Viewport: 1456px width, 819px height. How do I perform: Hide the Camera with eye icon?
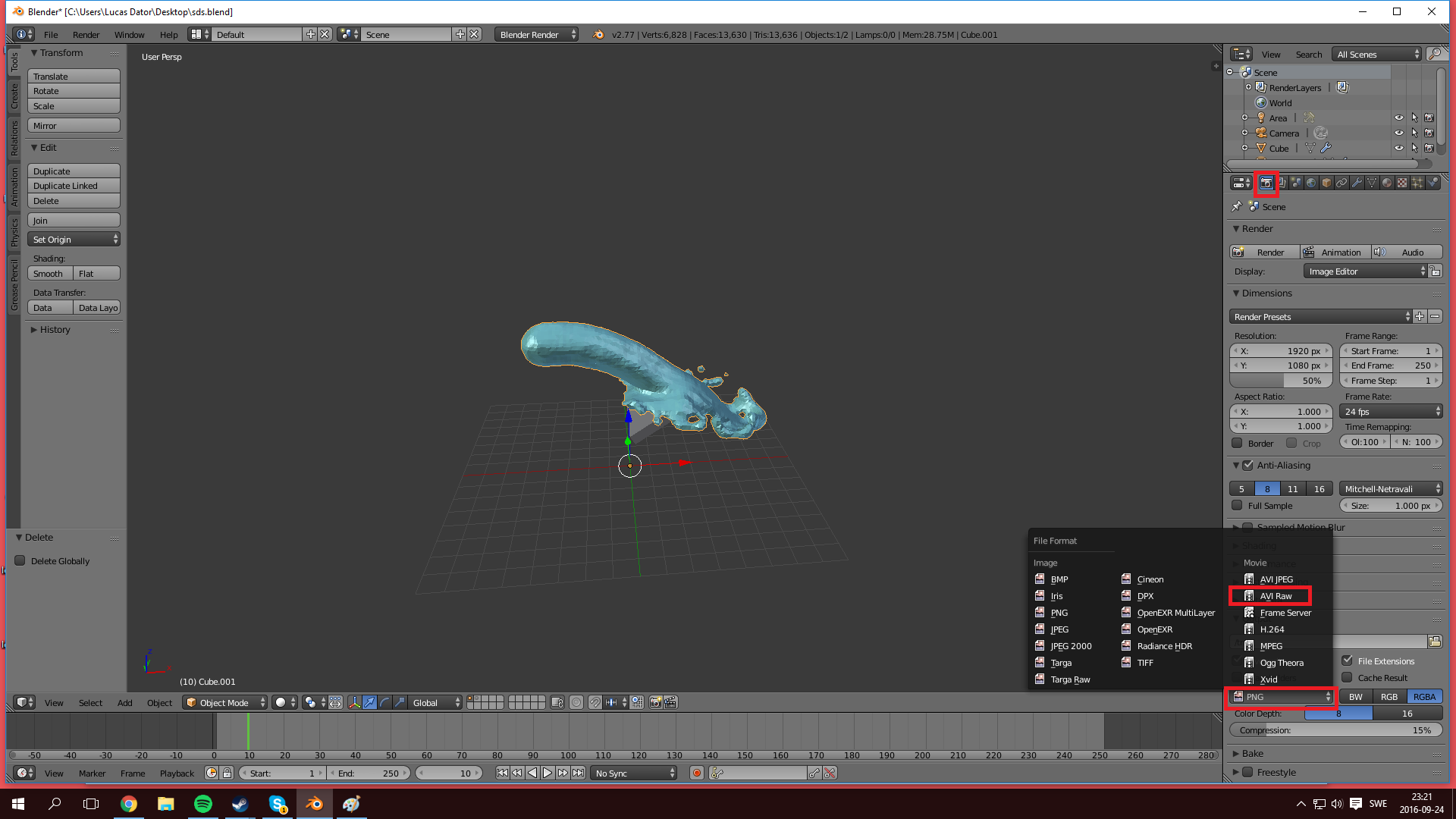click(x=1398, y=133)
